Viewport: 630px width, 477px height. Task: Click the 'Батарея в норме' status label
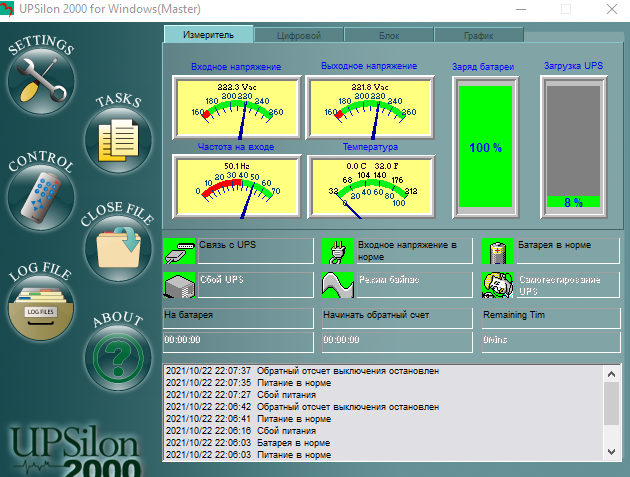pyautogui.click(x=568, y=251)
